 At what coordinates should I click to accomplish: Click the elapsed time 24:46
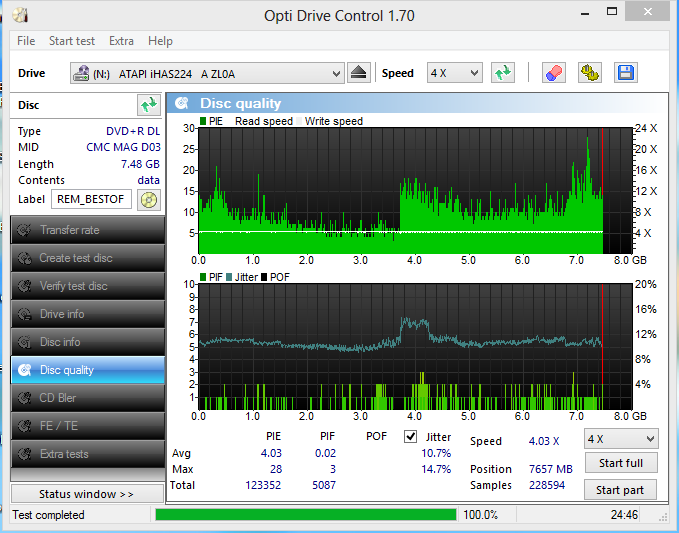(624, 515)
